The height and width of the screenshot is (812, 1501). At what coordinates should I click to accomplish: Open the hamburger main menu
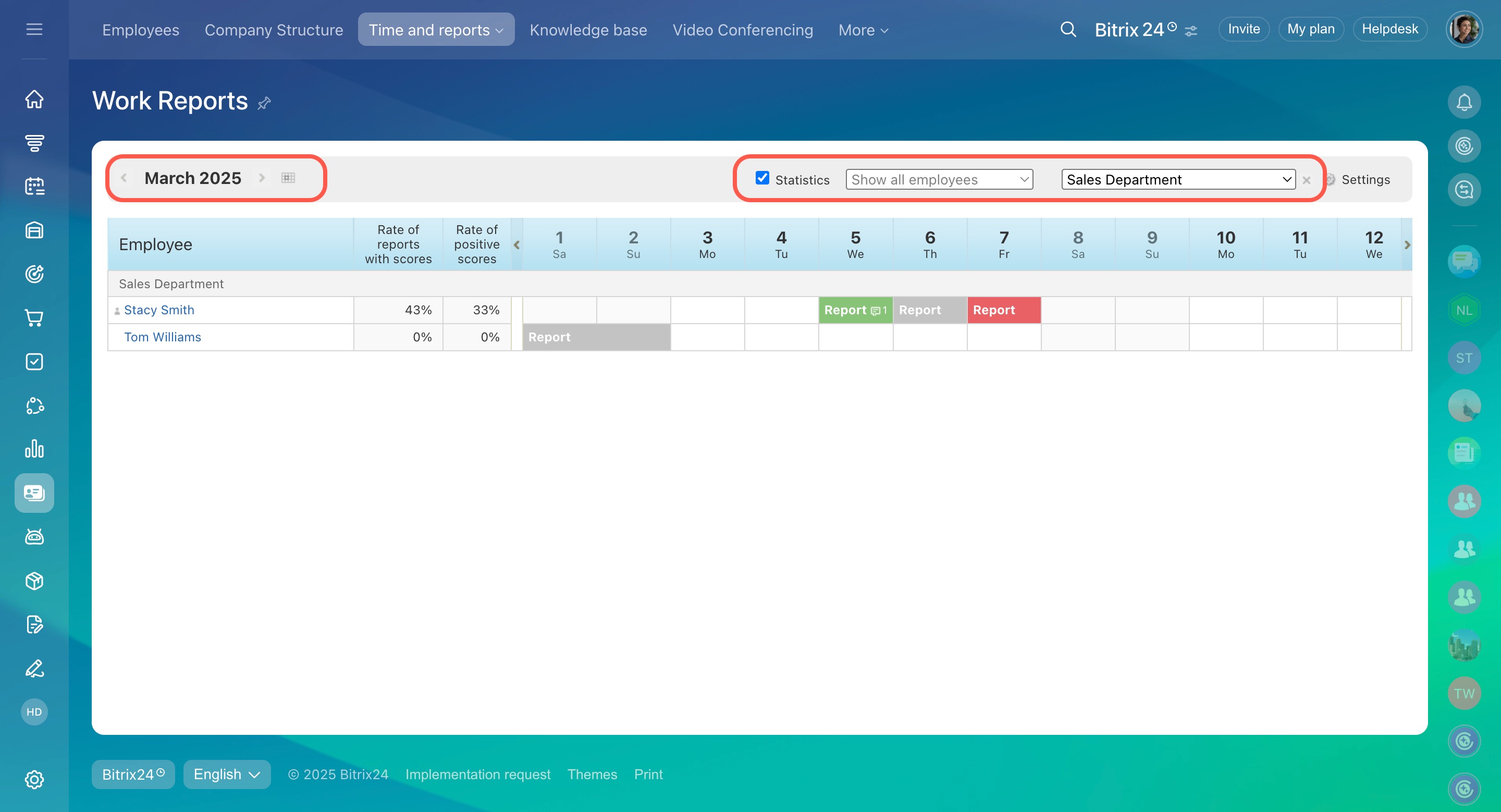click(34, 29)
